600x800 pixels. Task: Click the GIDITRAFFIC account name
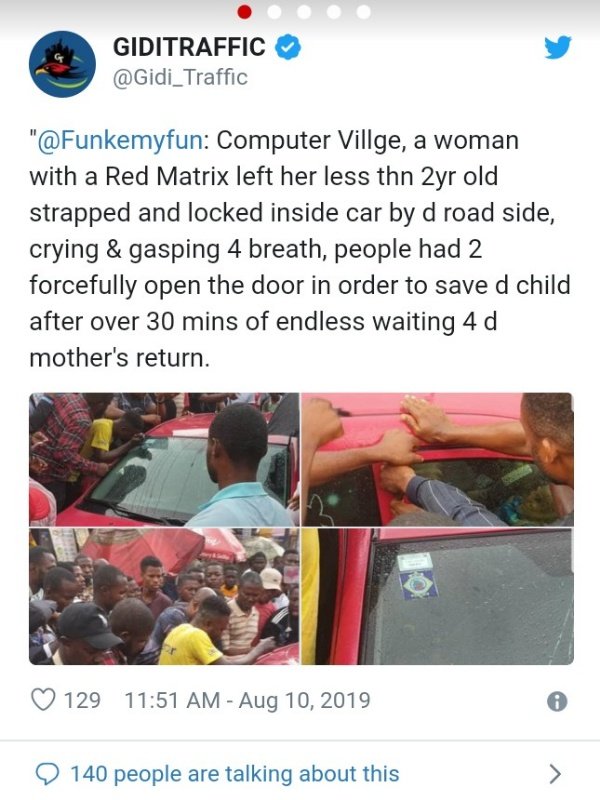click(x=189, y=47)
